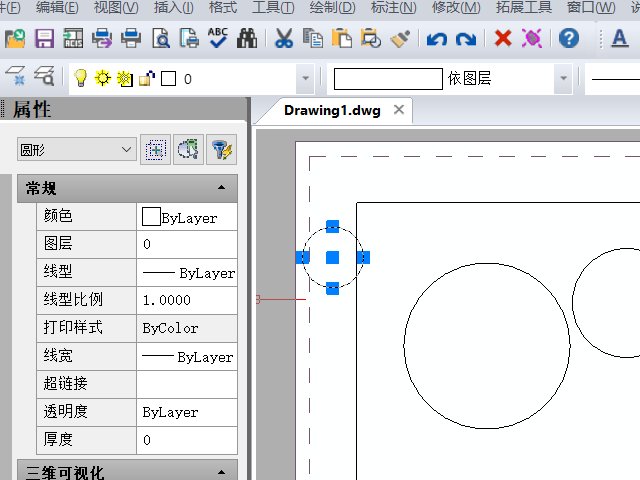Image resolution: width=640 pixels, height=480 pixels.
Task: Click the text style A icon
Action: pos(620,39)
